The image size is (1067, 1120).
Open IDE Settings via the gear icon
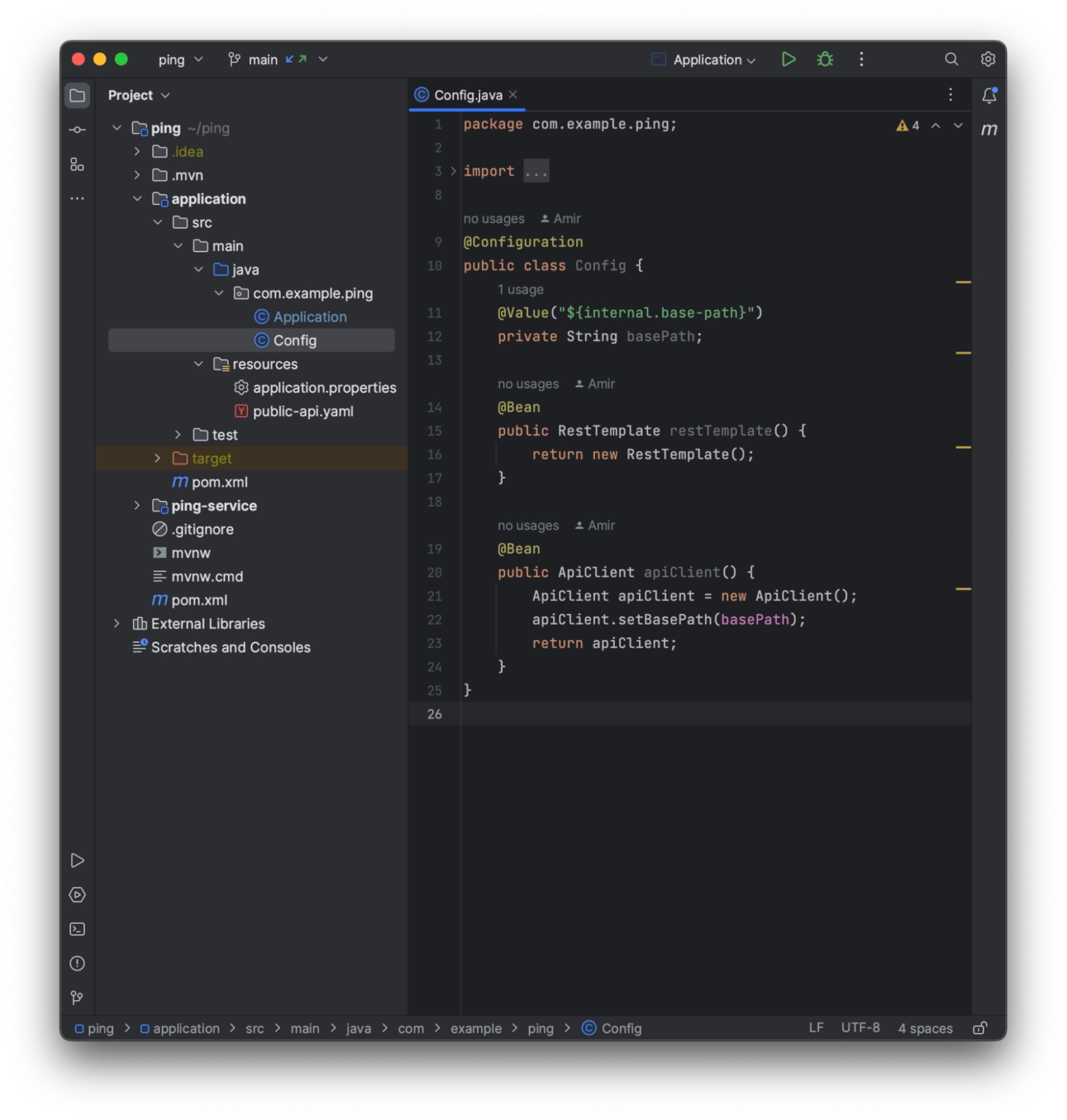988,59
